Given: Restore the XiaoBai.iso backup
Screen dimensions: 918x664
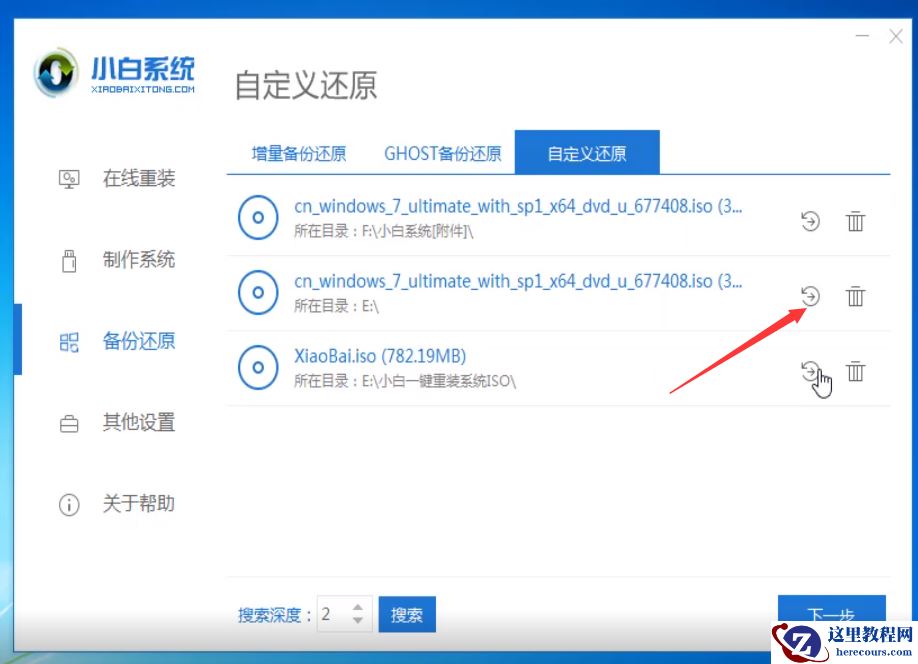Looking at the screenshot, I should pos(808,371).
